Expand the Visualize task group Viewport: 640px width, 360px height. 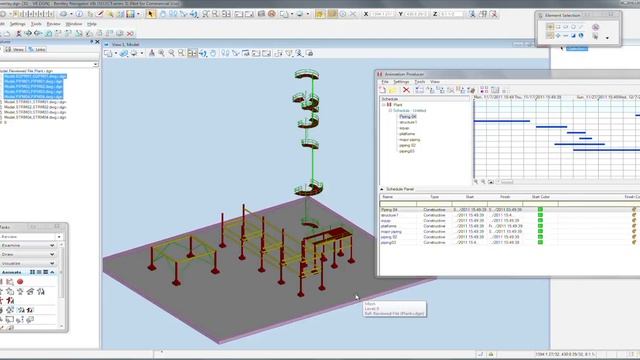pos(52,263)
